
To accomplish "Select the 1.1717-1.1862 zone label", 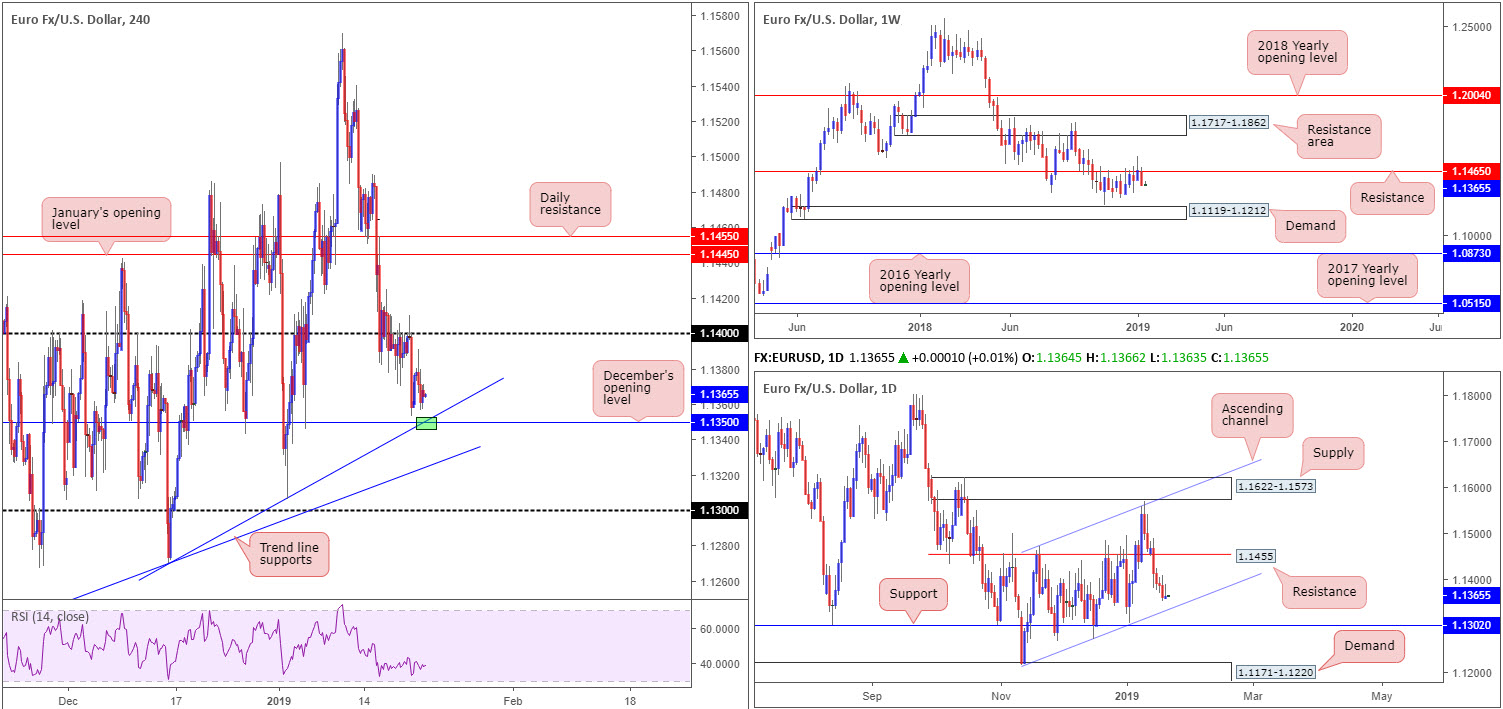I will 1229,124.
